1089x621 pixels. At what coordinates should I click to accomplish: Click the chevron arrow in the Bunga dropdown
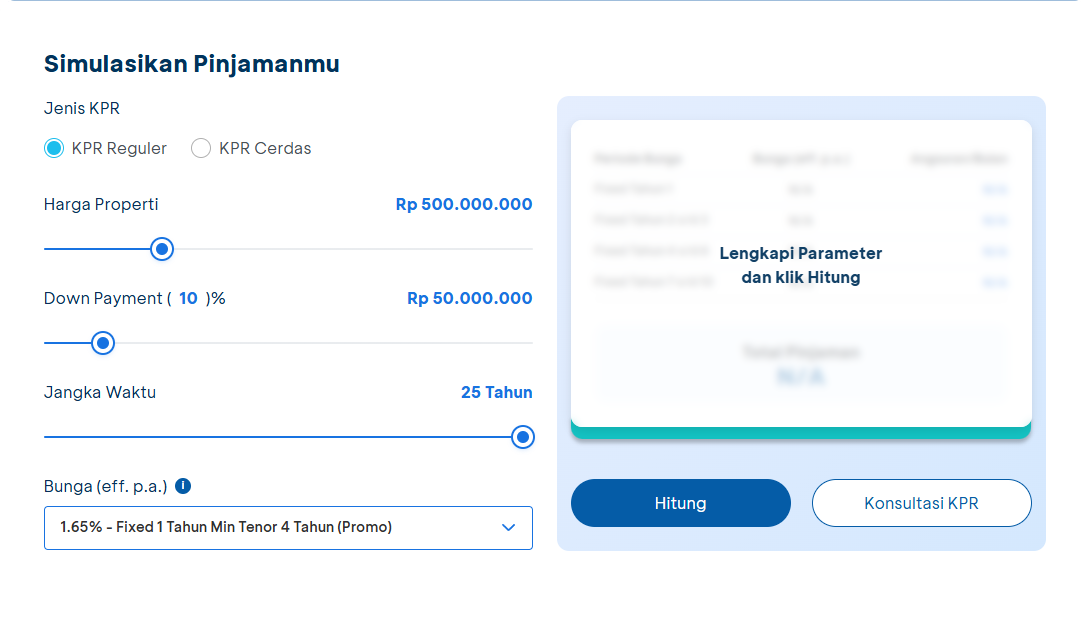(508, 527)
